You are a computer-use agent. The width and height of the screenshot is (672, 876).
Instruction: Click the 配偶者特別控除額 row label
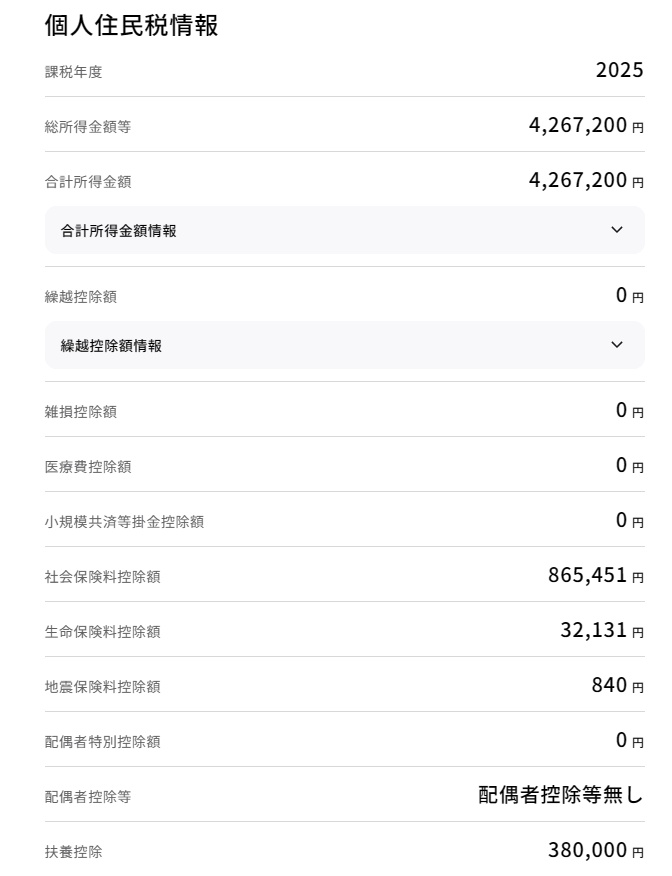pyautogui.click(x=103, y=742)
